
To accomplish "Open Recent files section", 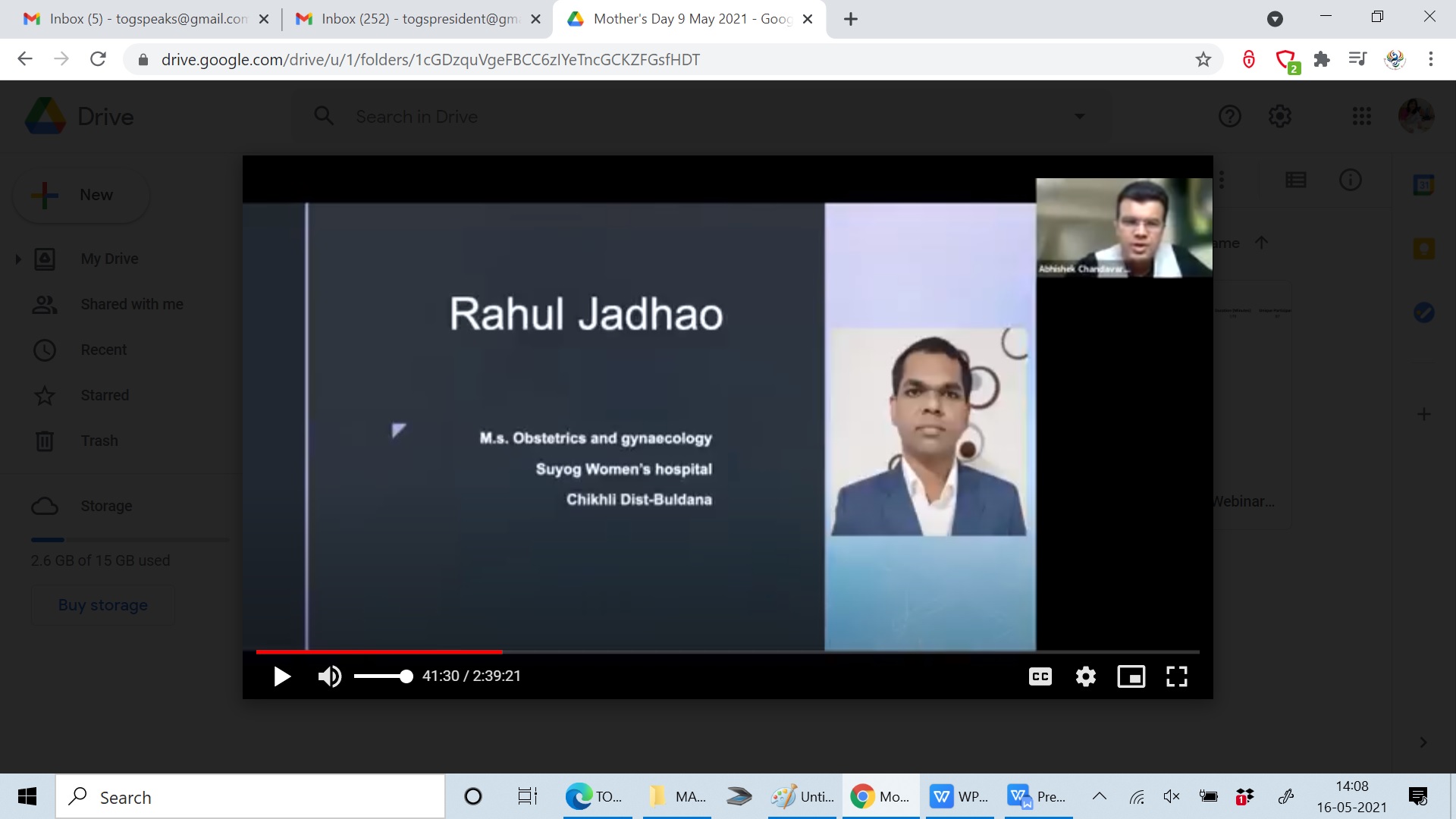I will click(104, 350).
